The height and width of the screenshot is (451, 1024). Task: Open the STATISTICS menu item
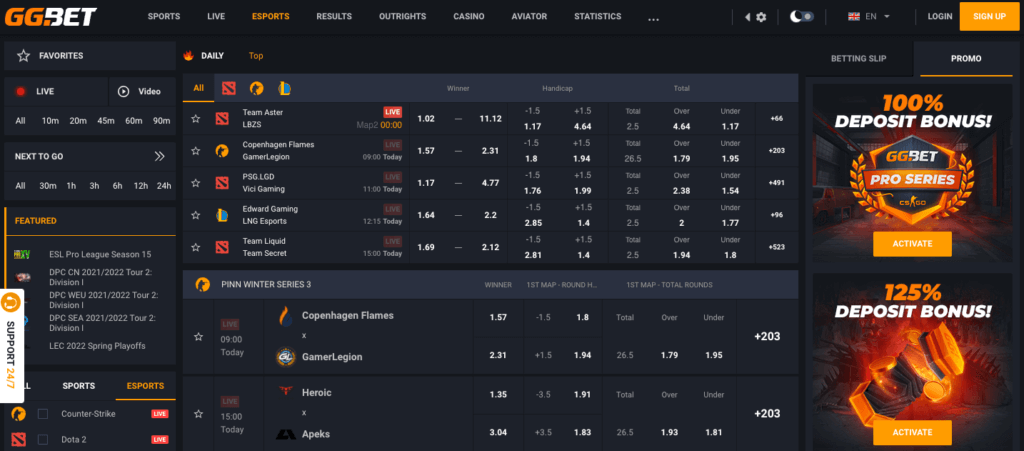click(598, 16)
